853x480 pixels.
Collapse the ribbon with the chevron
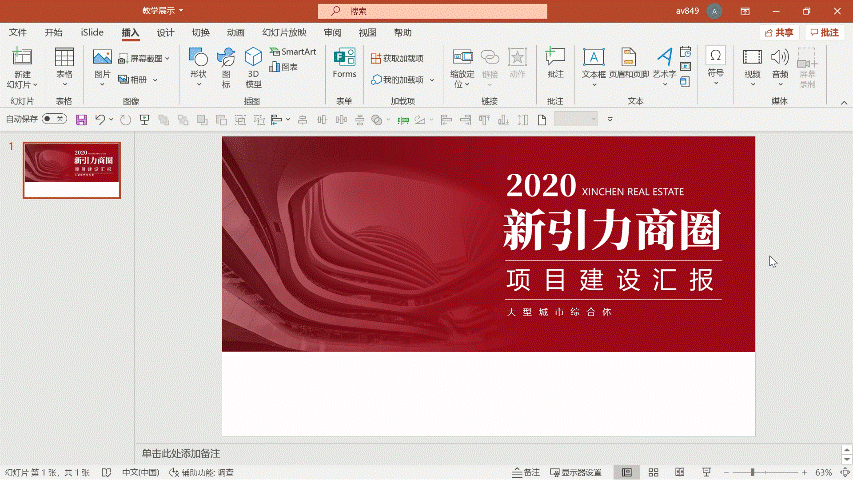(x=844, y=102)
